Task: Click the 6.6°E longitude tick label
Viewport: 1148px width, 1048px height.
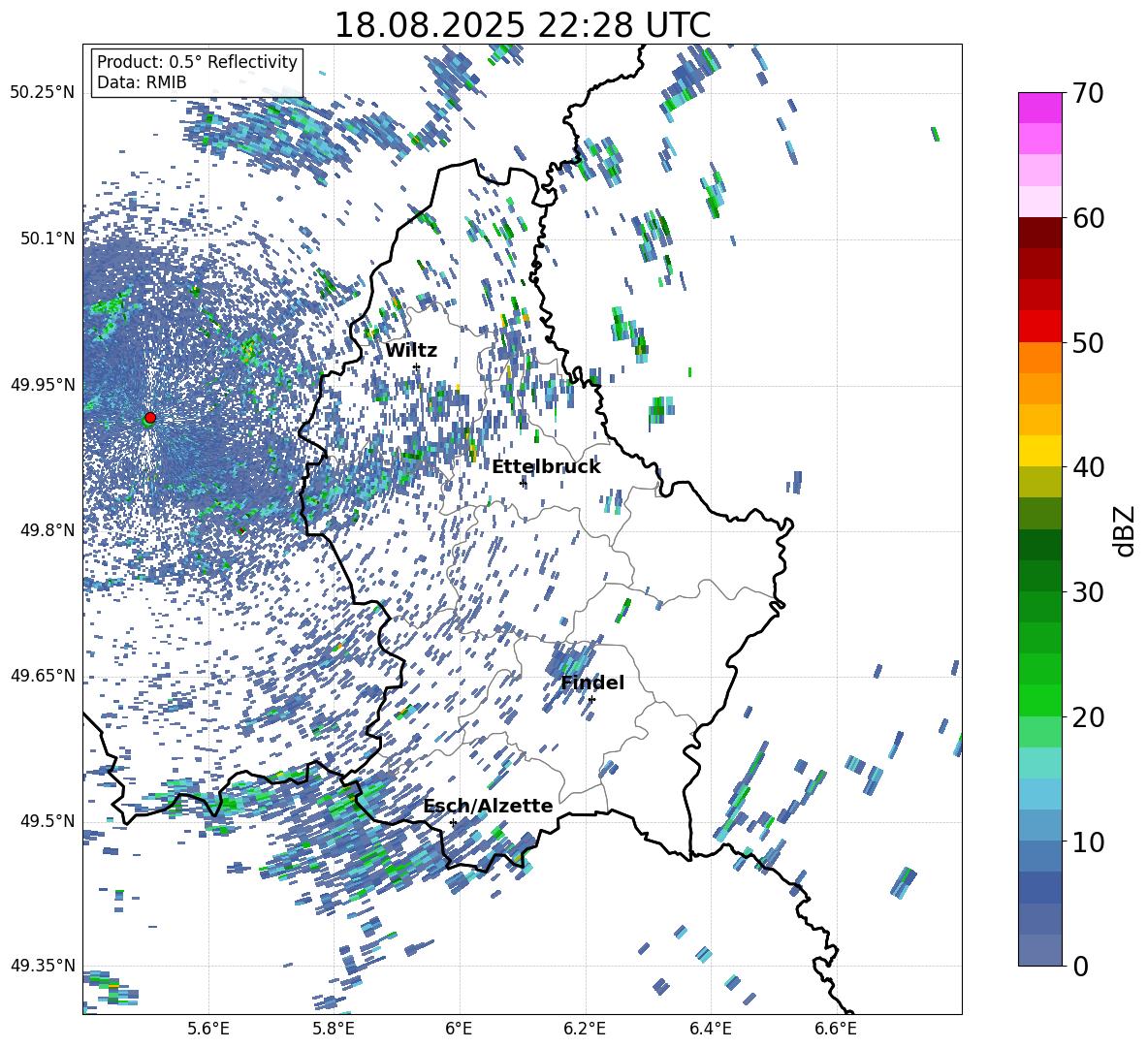Action: (836, 1029)
